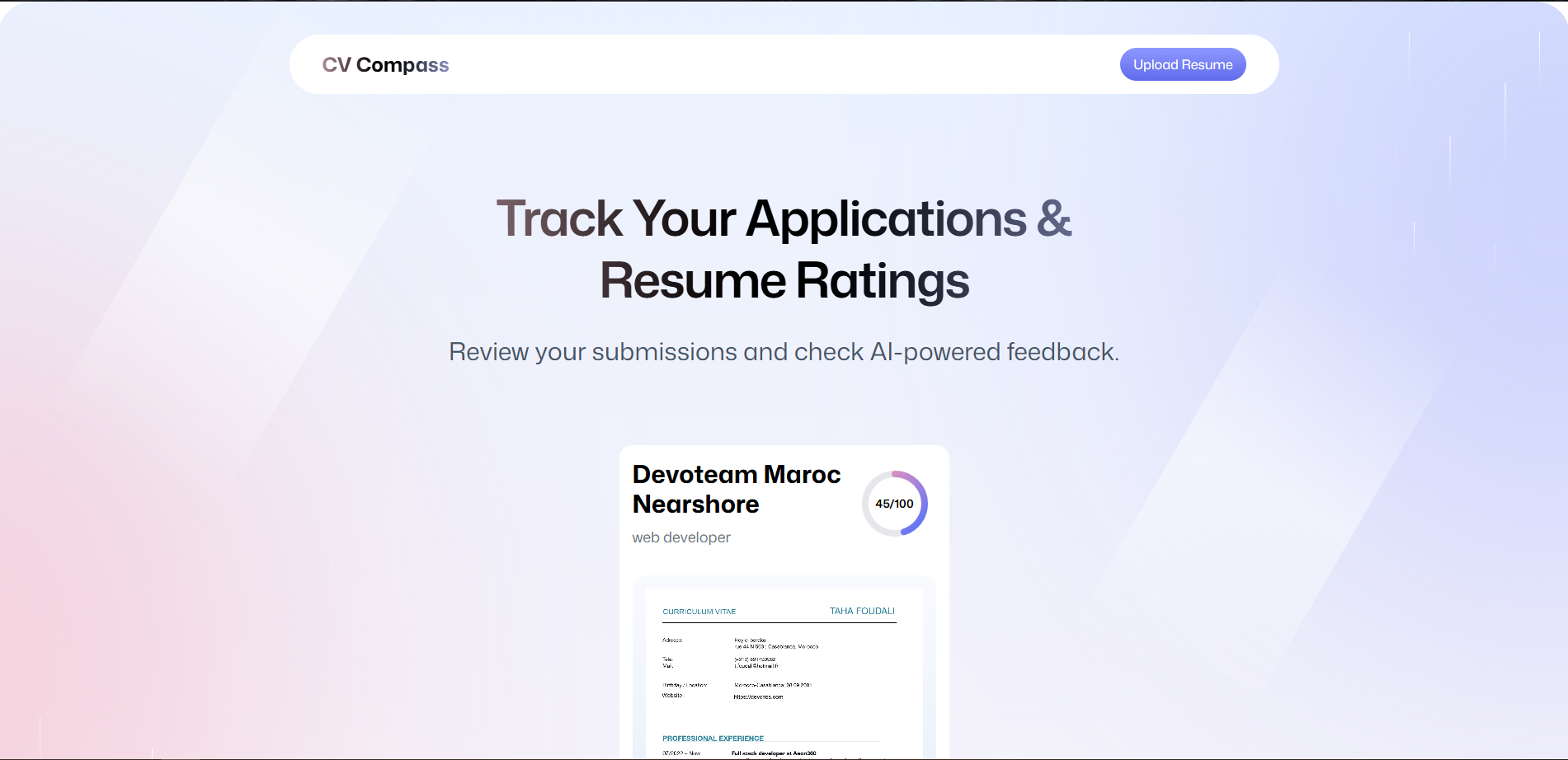Click the 'Track Your Applications & Resume Ratings' heading
The height and width of the screenshot is (760, 1568).
[784, 250]
